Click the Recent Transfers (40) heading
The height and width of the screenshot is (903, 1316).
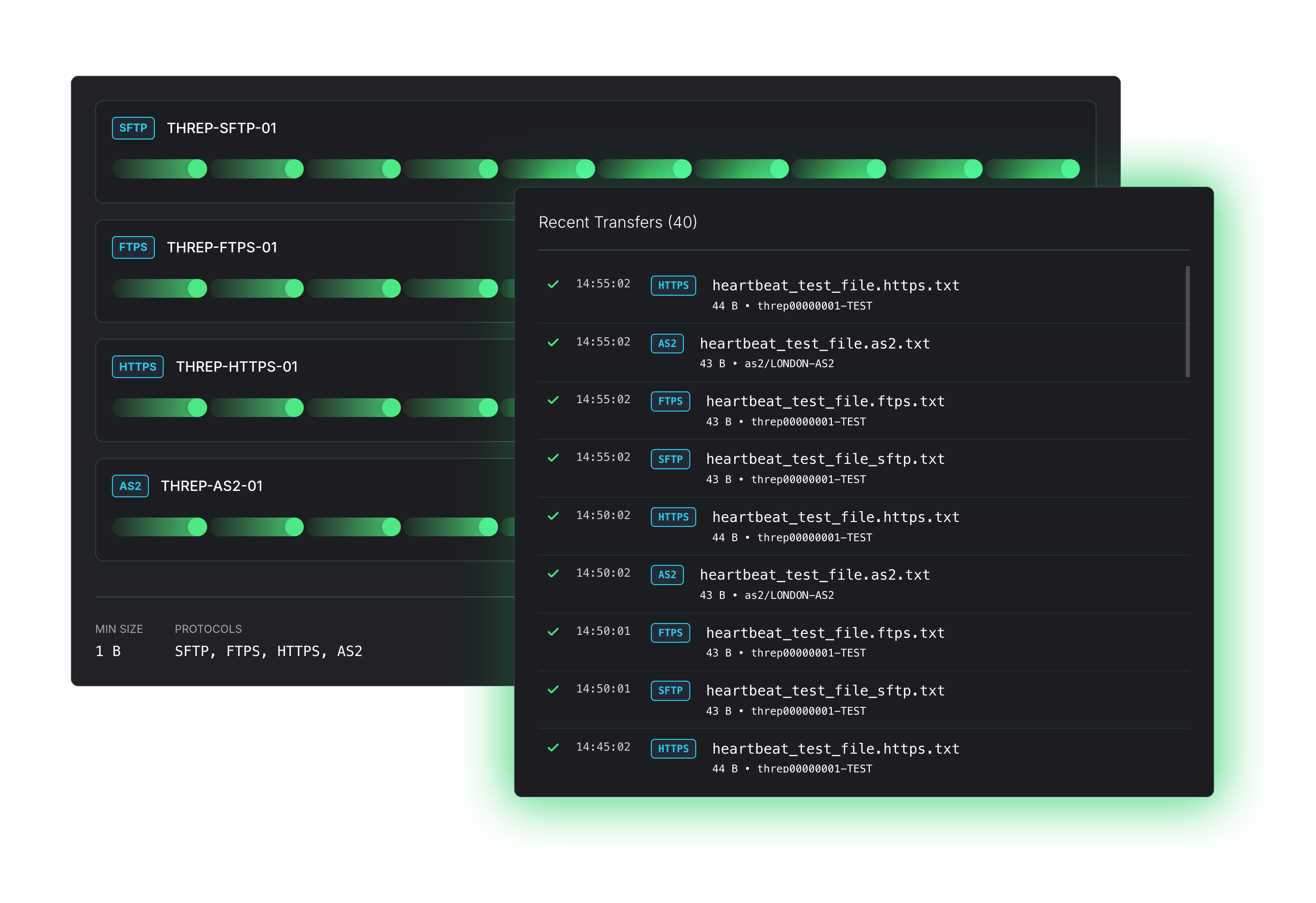click(617, 222)
